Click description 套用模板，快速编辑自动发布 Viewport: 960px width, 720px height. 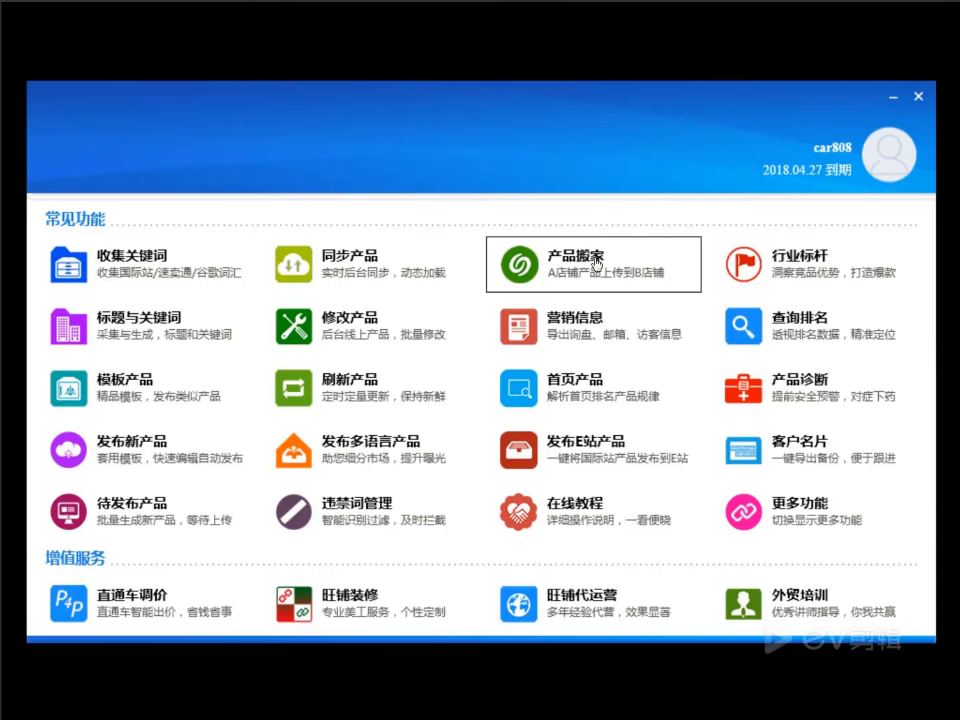click(x=170, y=459)
